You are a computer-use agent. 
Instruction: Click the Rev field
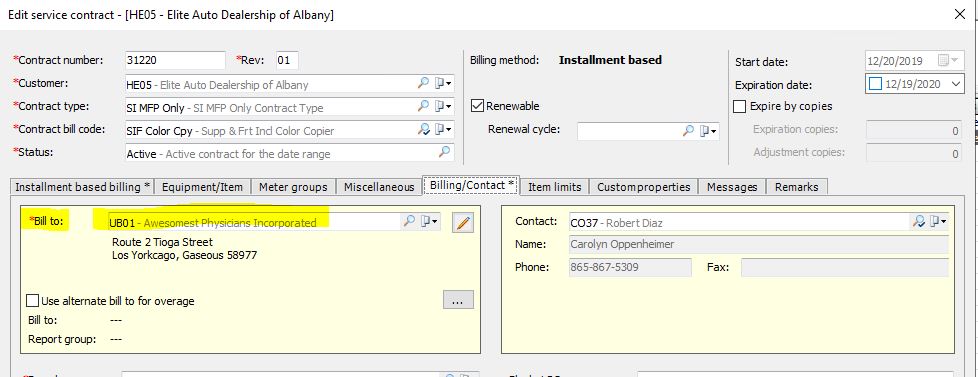tap(287, 61)
